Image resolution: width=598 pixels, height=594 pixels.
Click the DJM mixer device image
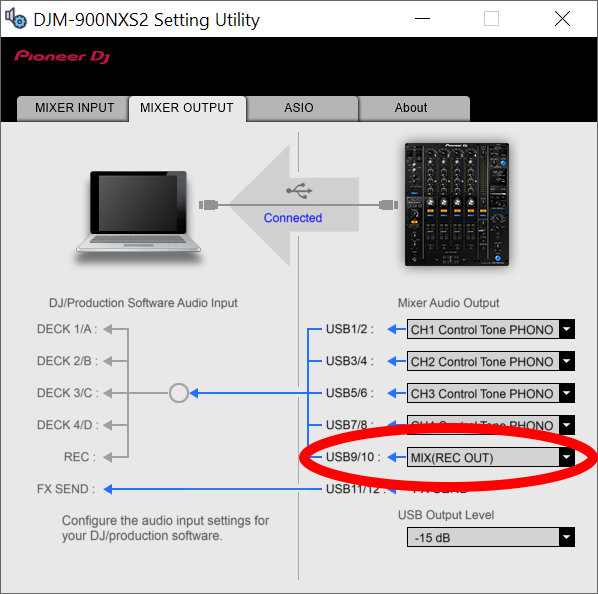click(457, 204)
